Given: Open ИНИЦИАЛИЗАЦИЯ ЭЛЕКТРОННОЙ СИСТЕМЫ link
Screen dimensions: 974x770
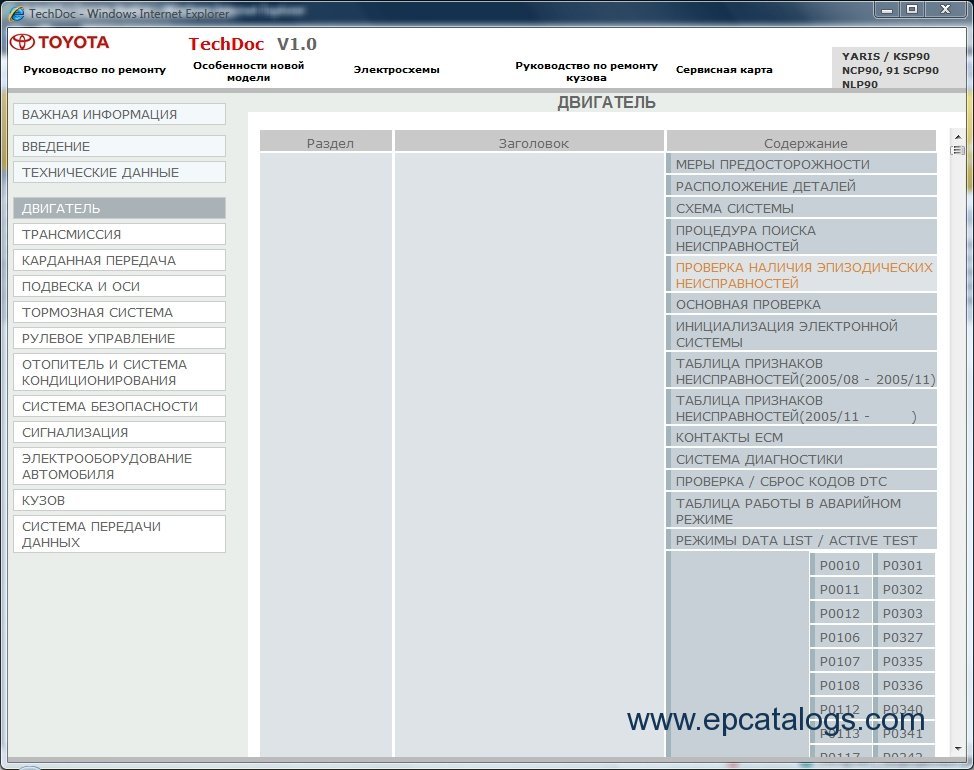Looking at the screenshot, I should [801, 334].
